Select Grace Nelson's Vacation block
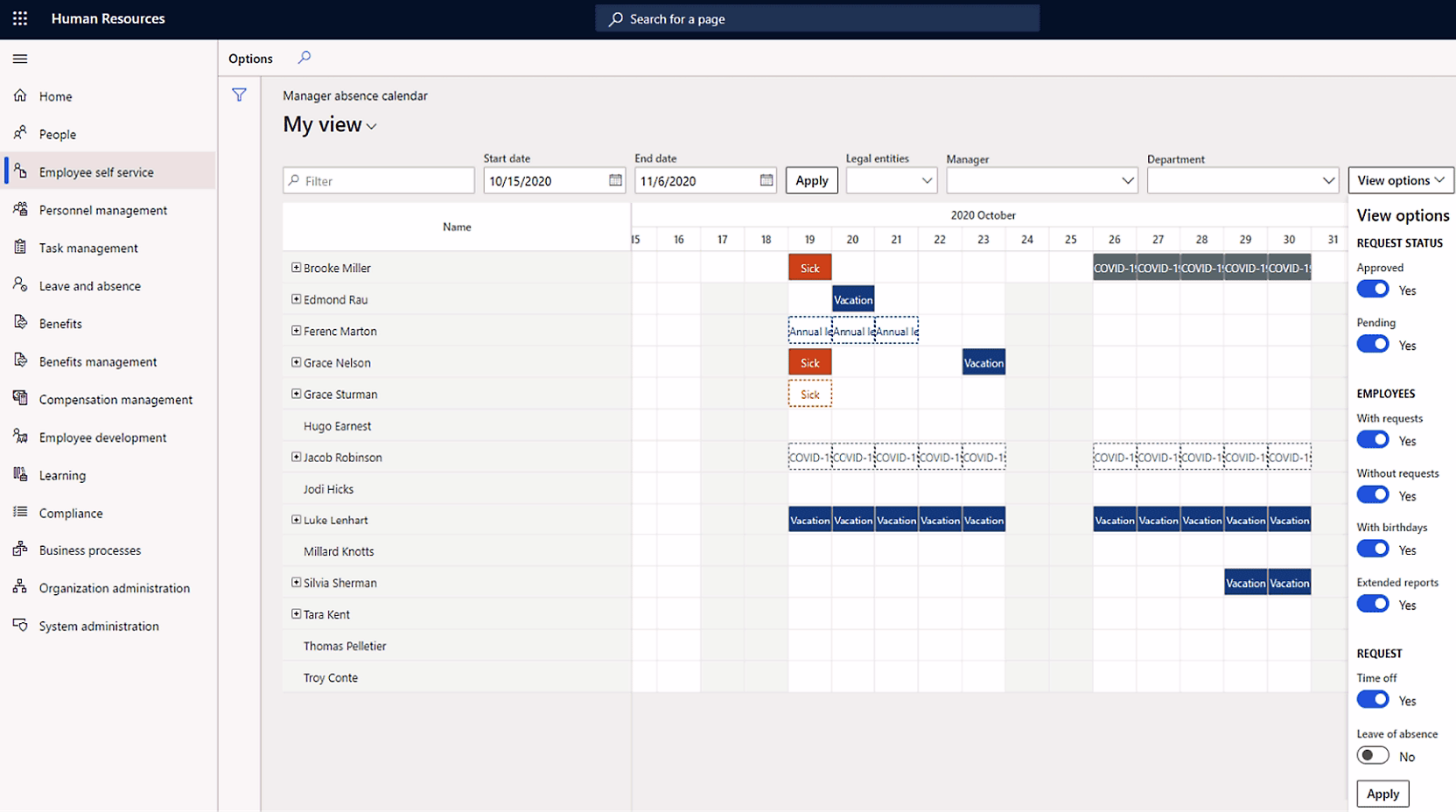 (983, 363)
